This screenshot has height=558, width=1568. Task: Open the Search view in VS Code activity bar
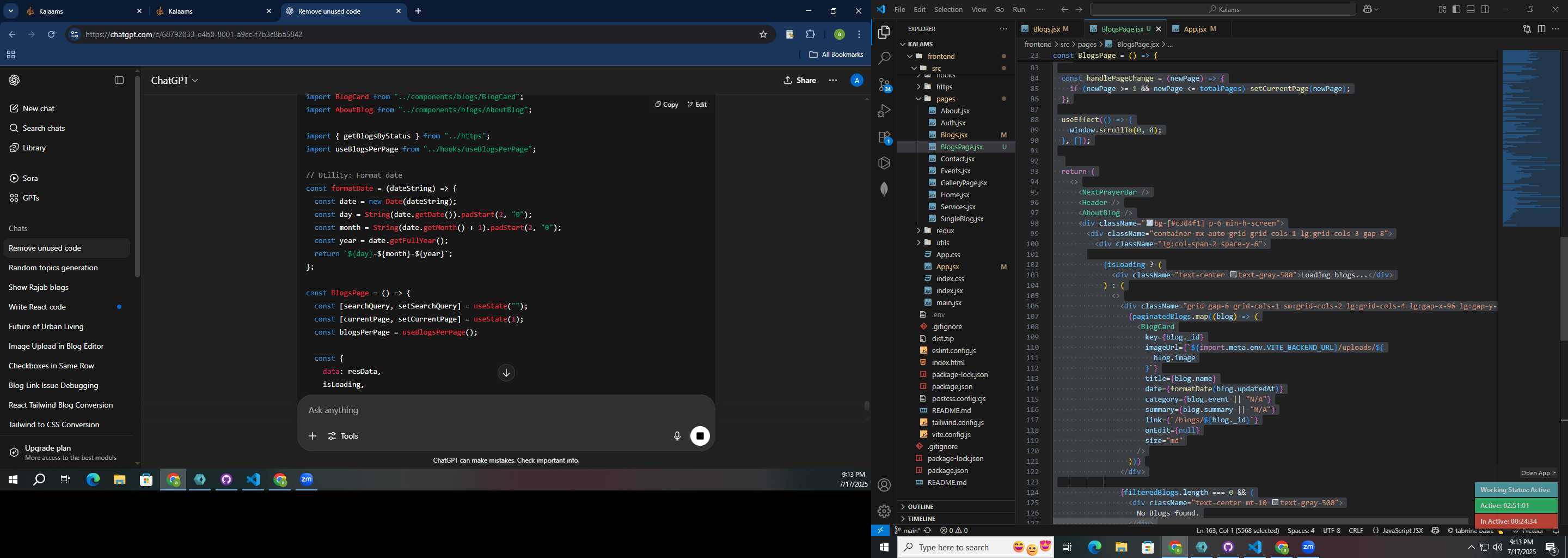884,58
